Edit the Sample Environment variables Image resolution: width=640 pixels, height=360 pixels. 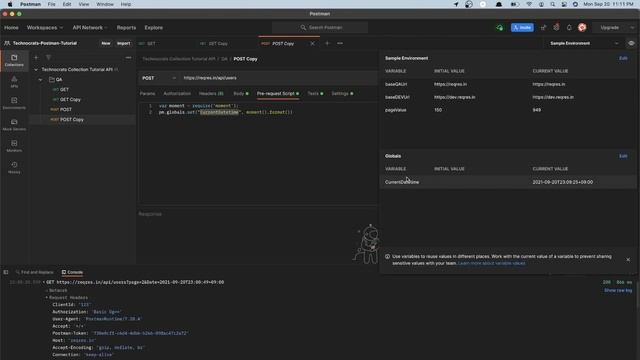(623, 58)
